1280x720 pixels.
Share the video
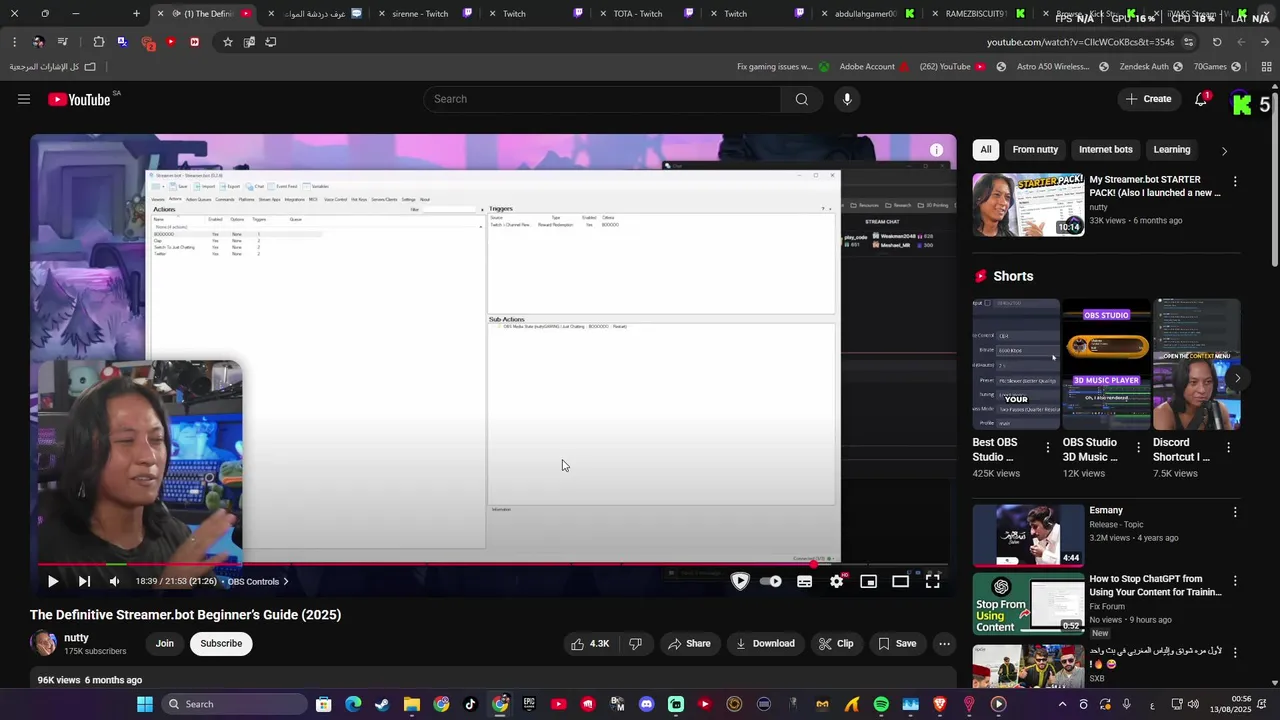(689, 643)
